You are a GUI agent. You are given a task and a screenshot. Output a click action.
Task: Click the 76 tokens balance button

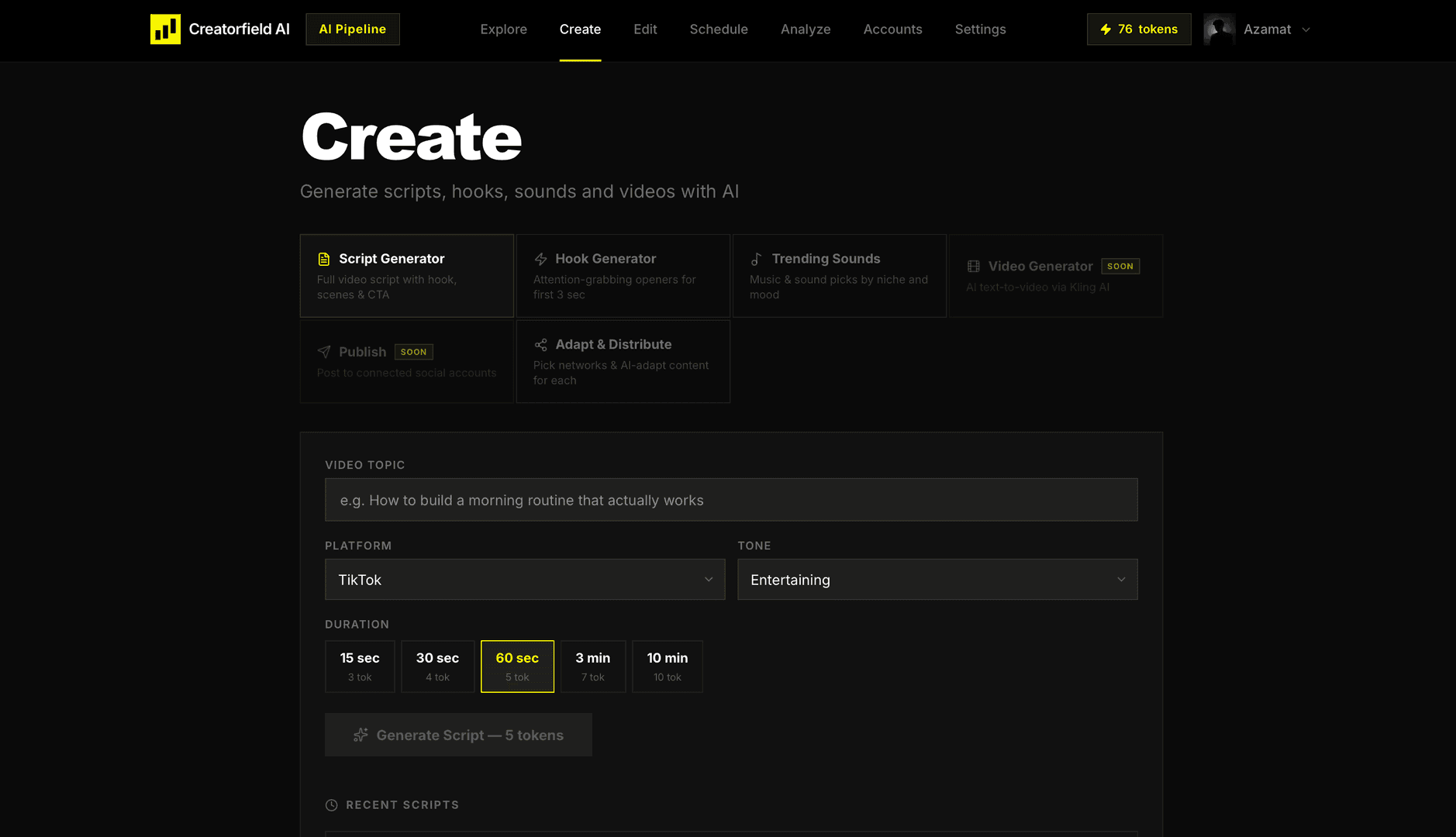click(1139, 29)
